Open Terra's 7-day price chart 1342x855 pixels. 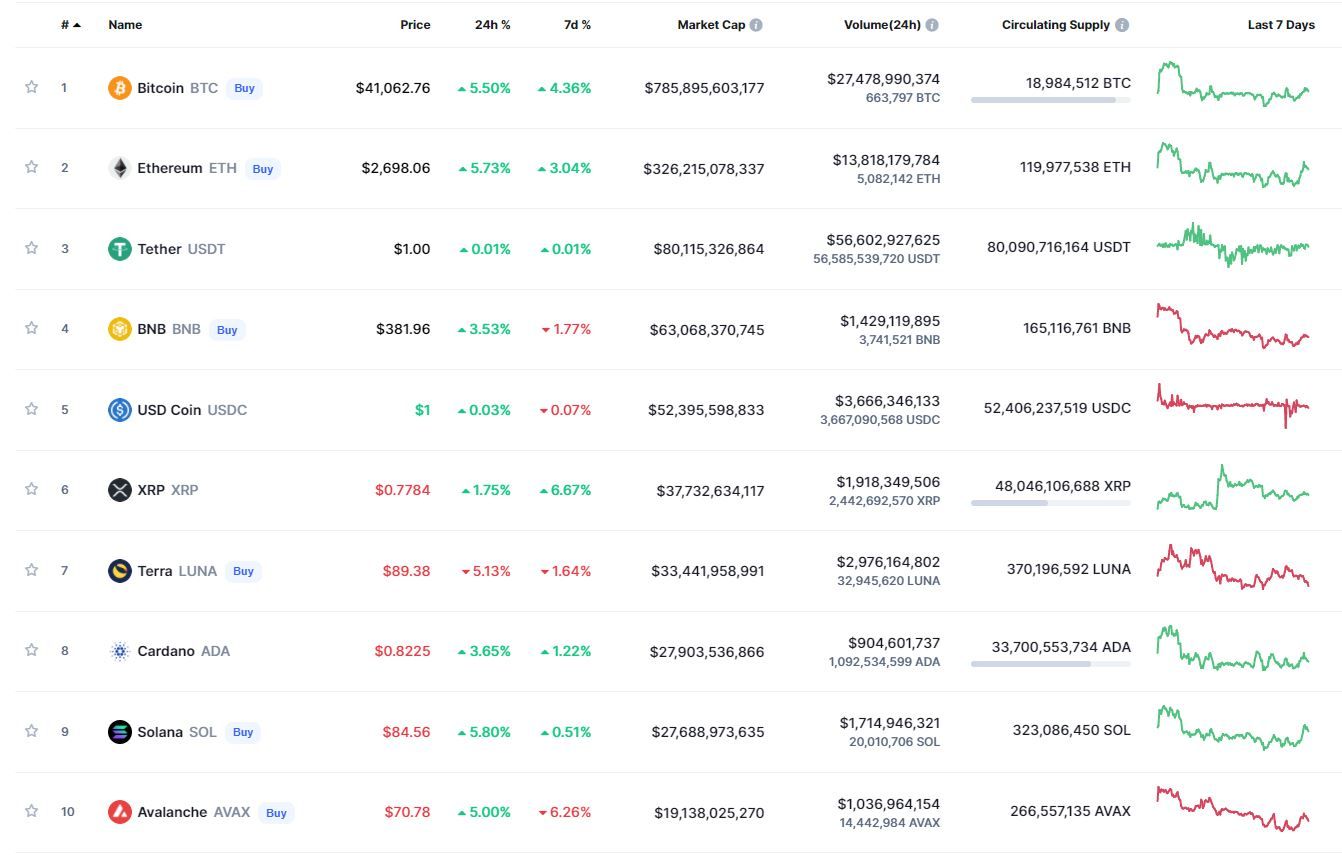[x=1233, y=567]
